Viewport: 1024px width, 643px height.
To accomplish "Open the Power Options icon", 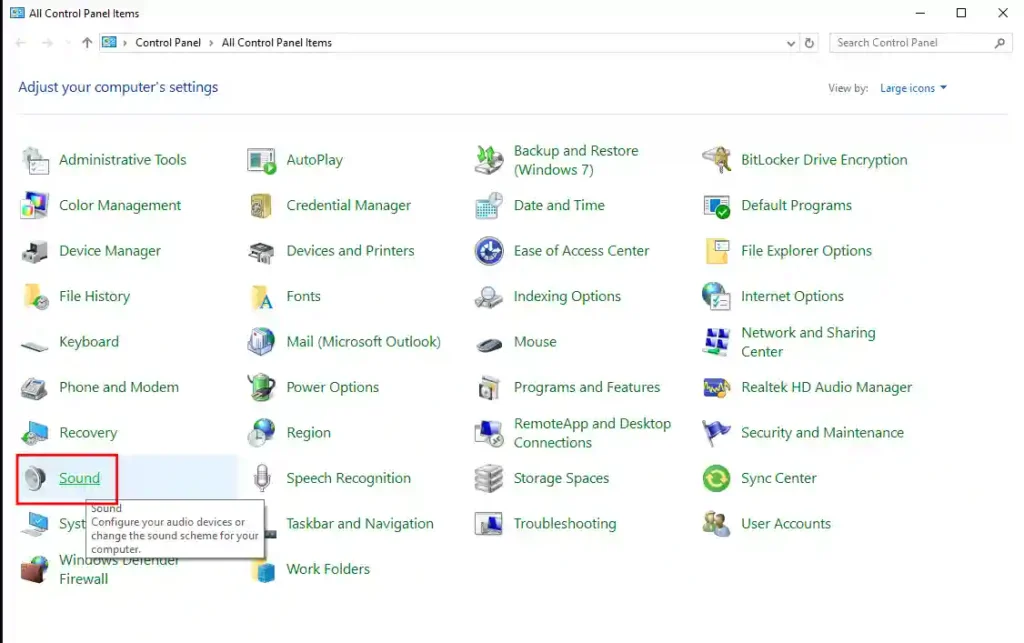I will coord(262,387).
